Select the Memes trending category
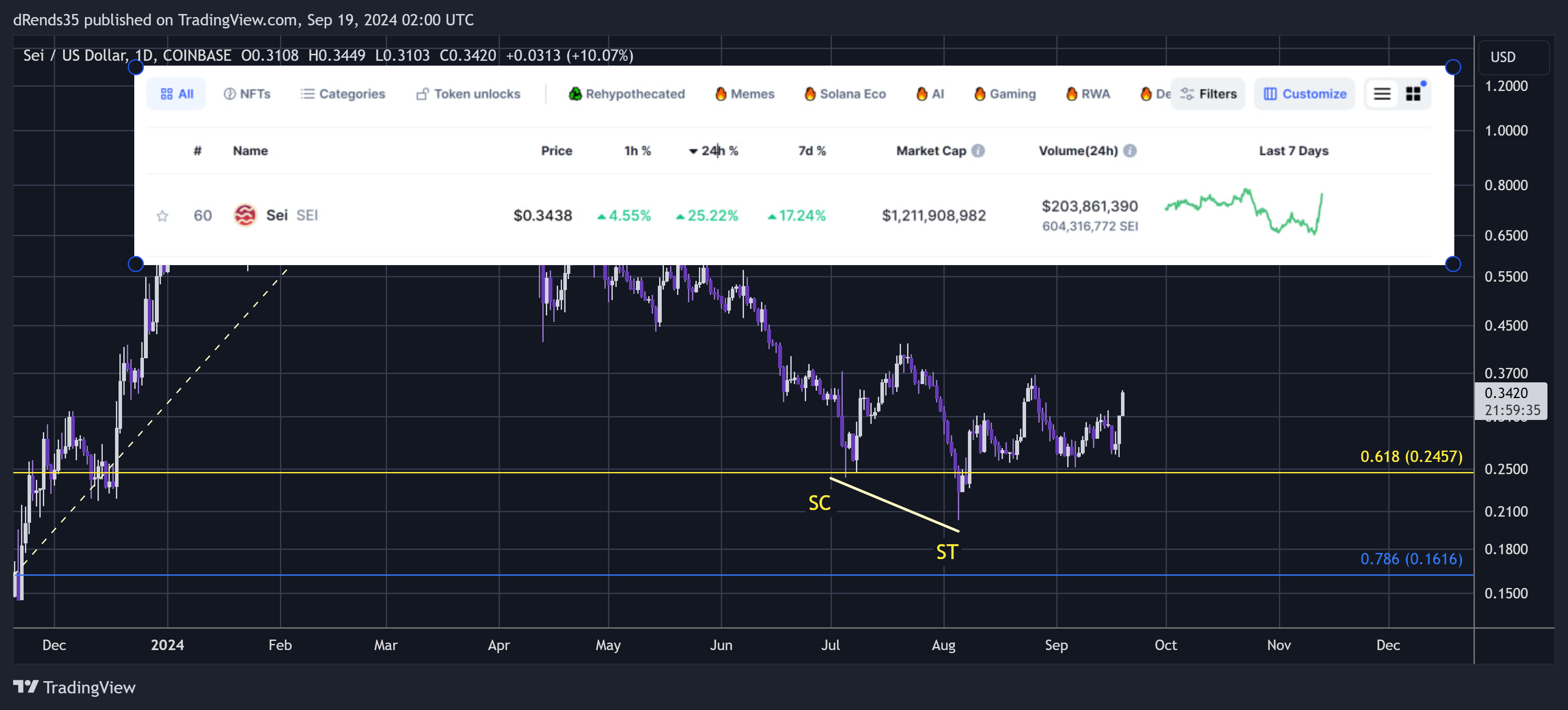The height and width of the screenshot is (710, 1568). (744, 94)
